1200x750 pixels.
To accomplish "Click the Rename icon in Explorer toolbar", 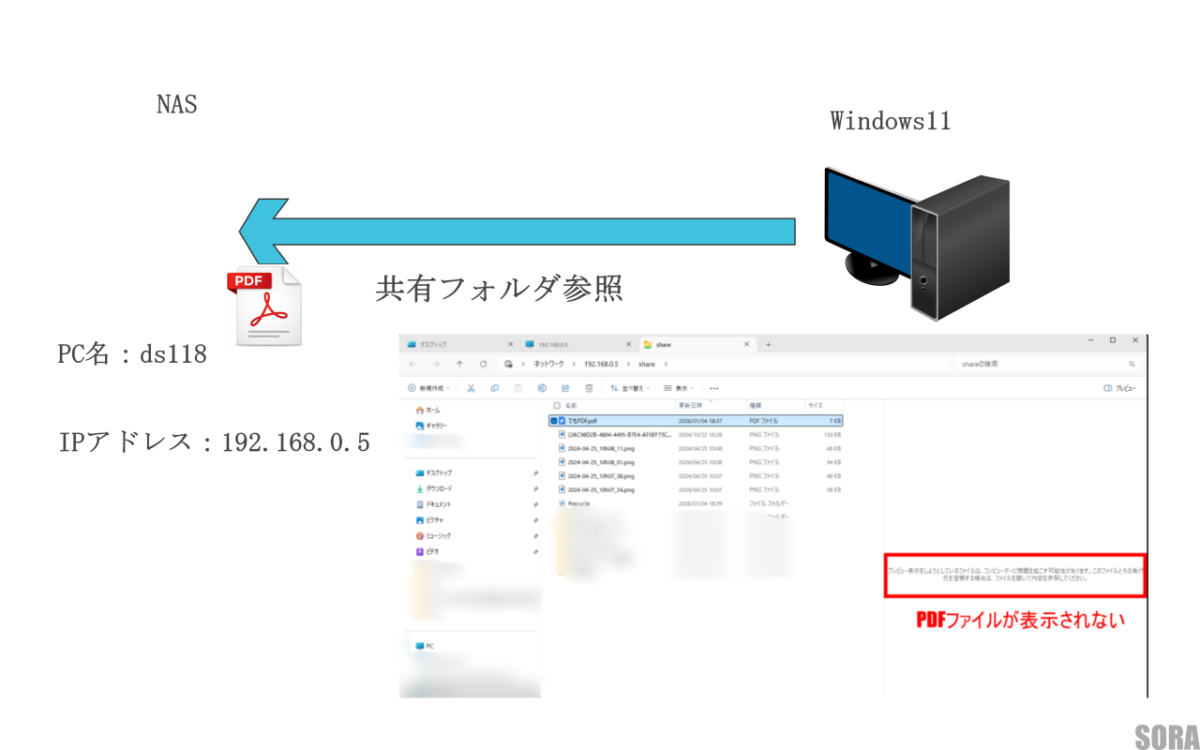I will 541,388.
